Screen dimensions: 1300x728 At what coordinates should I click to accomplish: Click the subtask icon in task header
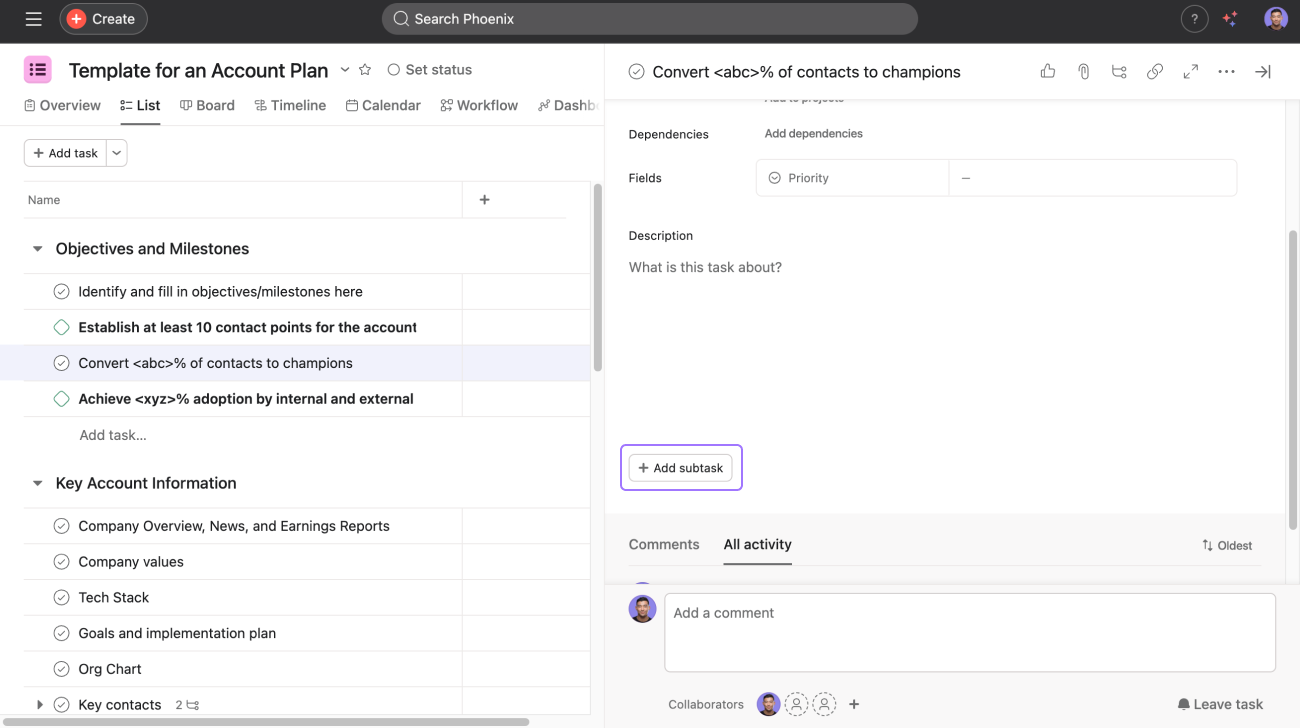tap(1119, 71)
